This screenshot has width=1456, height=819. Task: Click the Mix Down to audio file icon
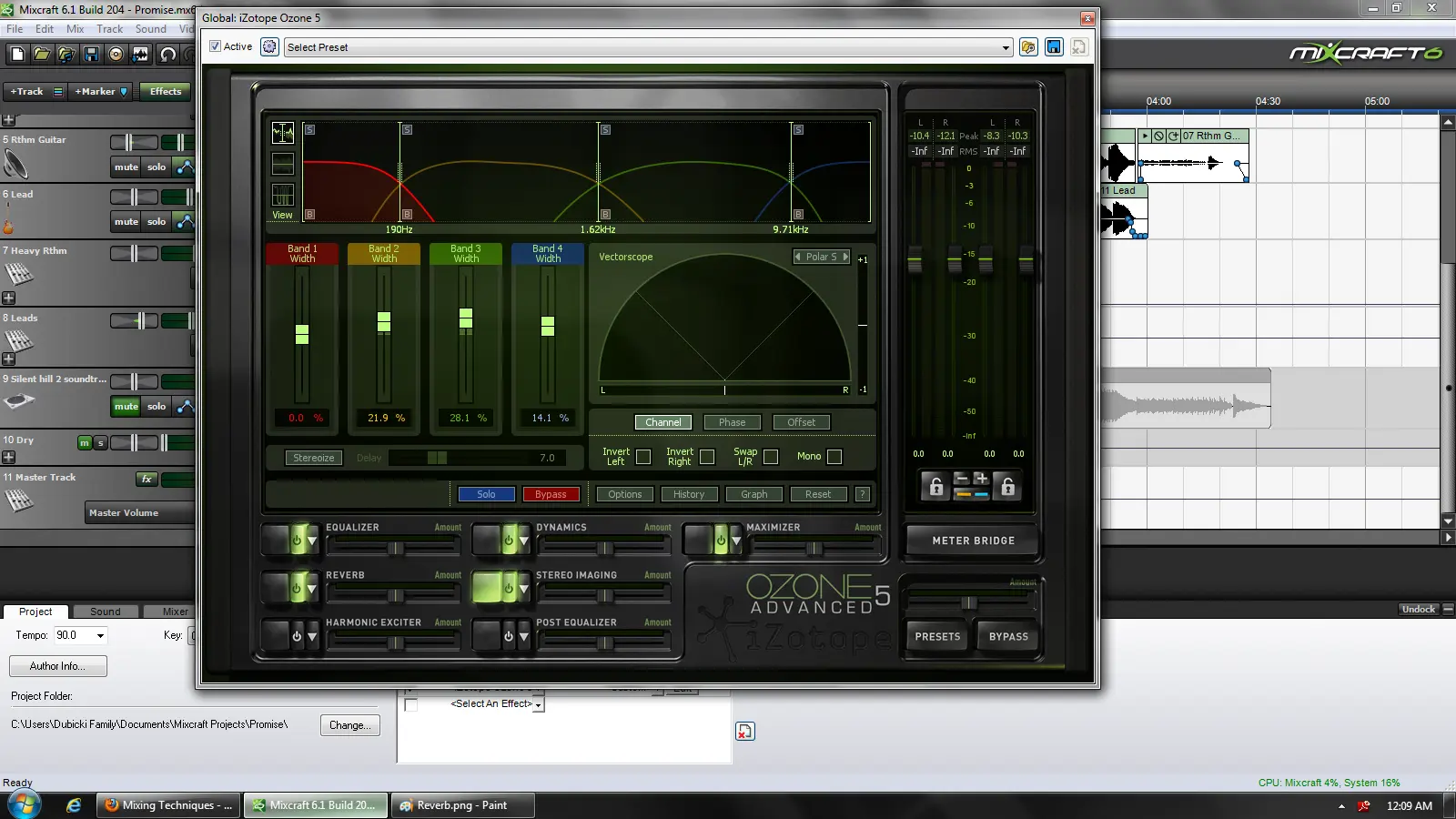click(140, 55)
